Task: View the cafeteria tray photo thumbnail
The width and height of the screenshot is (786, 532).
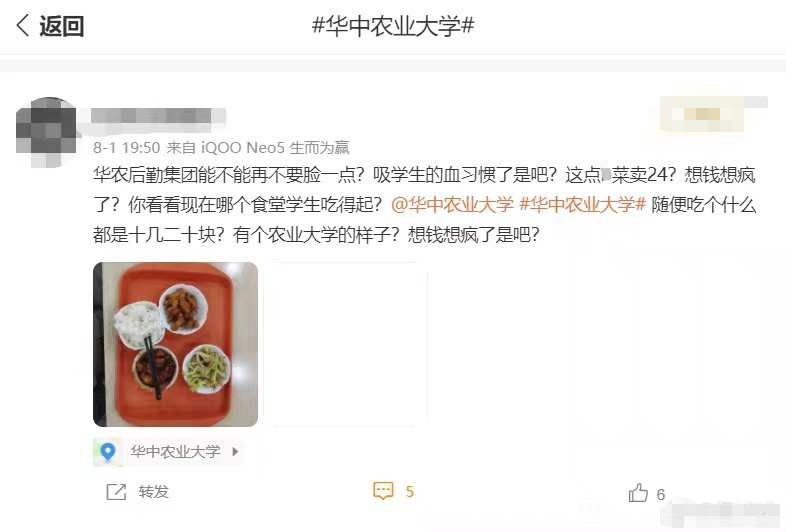Action: tap(175, 344)
